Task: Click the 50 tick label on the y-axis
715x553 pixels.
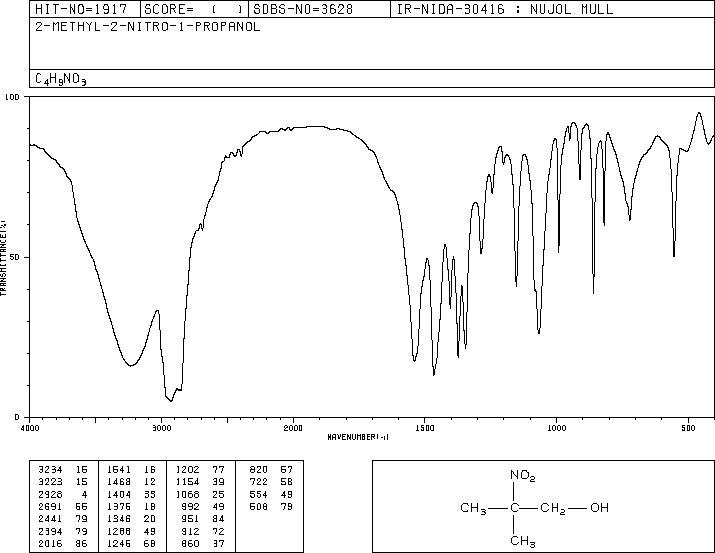Action: (16, 258)
